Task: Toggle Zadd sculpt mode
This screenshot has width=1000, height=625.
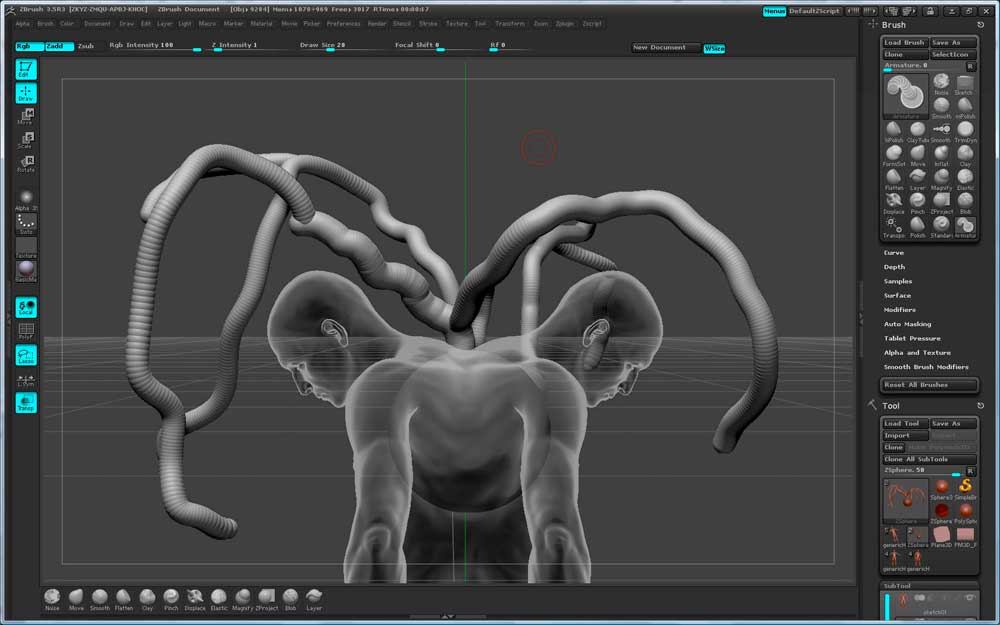Action: coord(59,46)
